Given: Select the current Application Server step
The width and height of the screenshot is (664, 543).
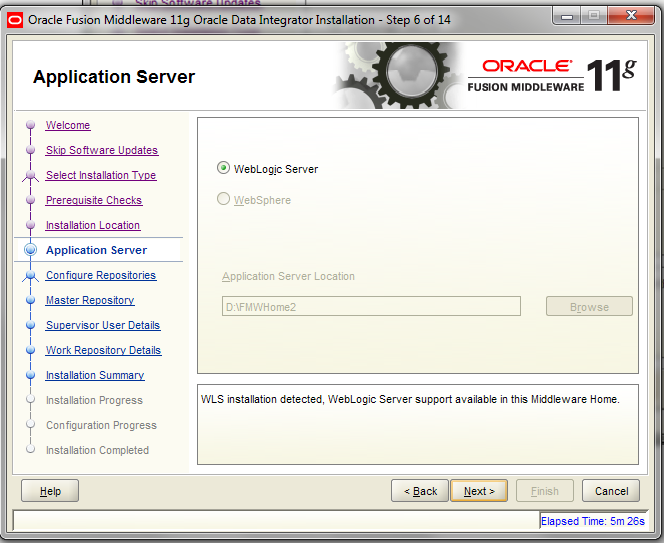Looking at the screenshot, I should [x=97, y=250].
